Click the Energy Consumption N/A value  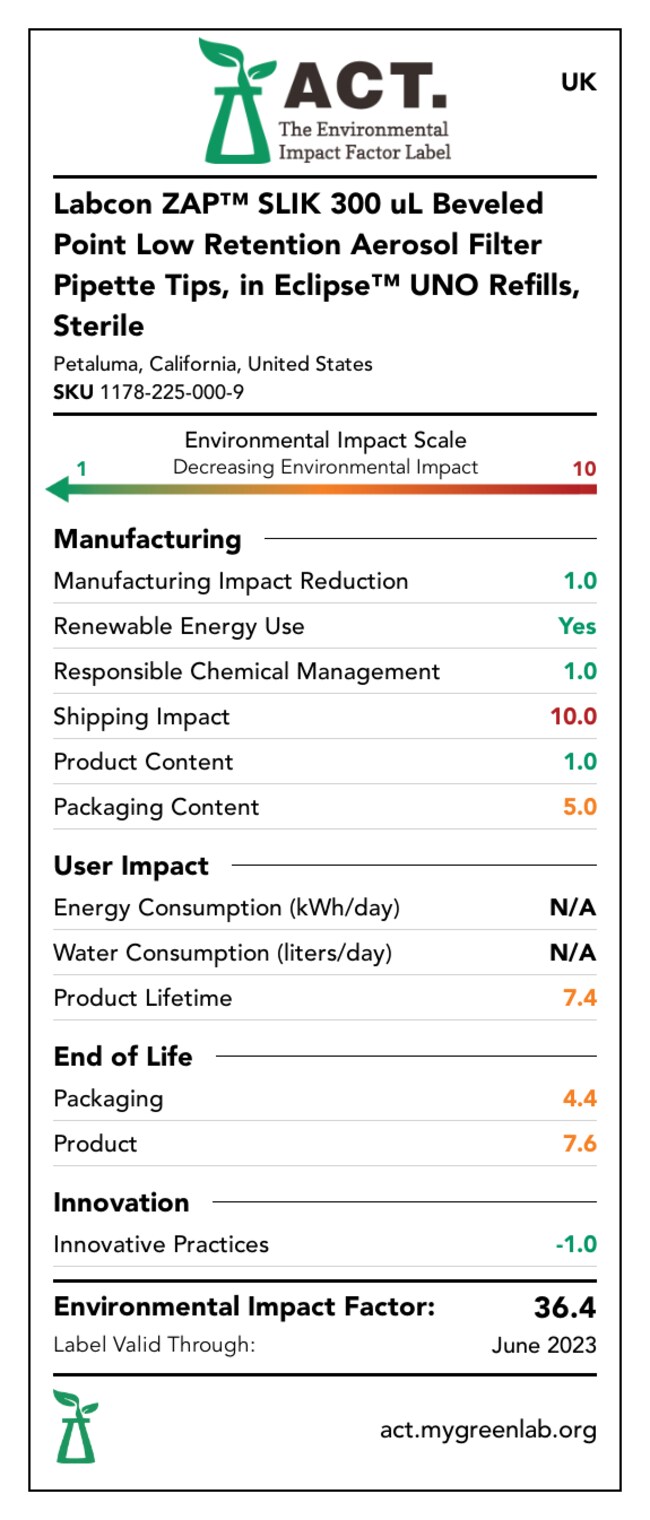click(x=572, y=908)
